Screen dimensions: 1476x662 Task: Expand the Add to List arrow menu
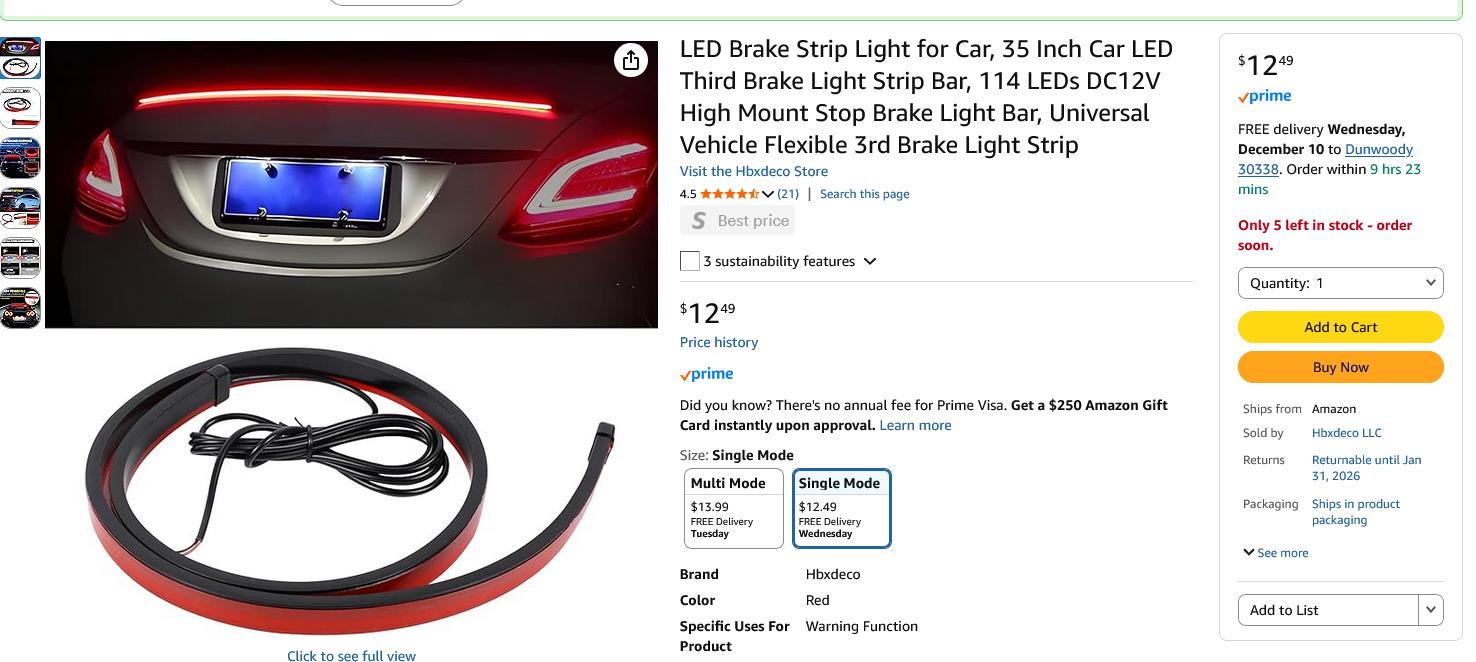coord(1431,610)
